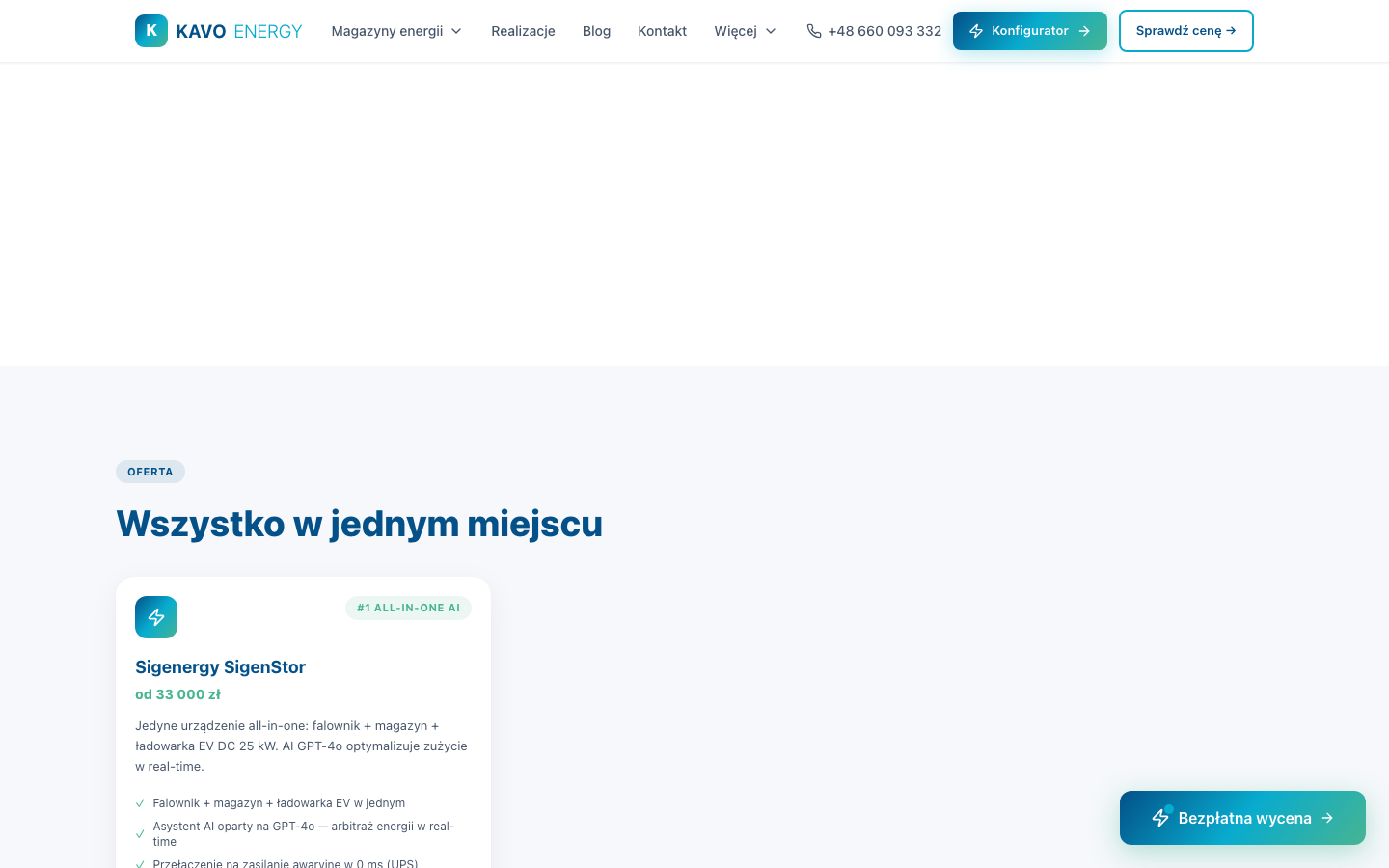The image size is (1389, 868).
Task: Click the Falownik + magazyn + ładowarka feature
Action: pyautogui.click(x=279, y=803)
